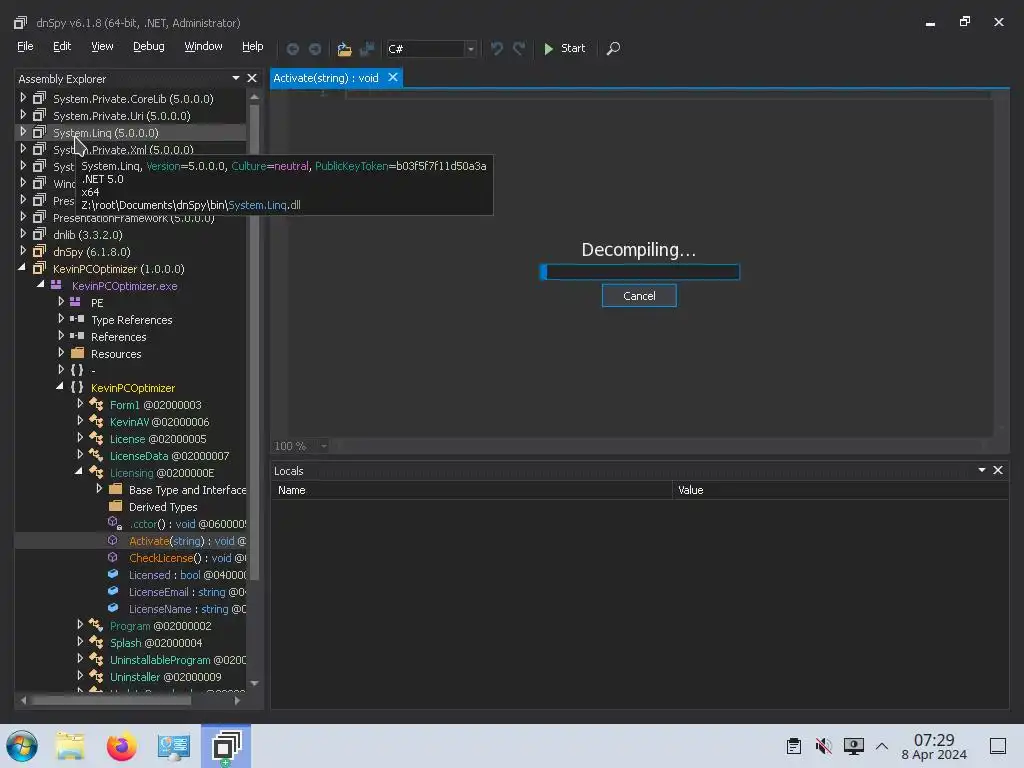Open the C# language dropdown

pyautogui.click(x=470, y=49)
